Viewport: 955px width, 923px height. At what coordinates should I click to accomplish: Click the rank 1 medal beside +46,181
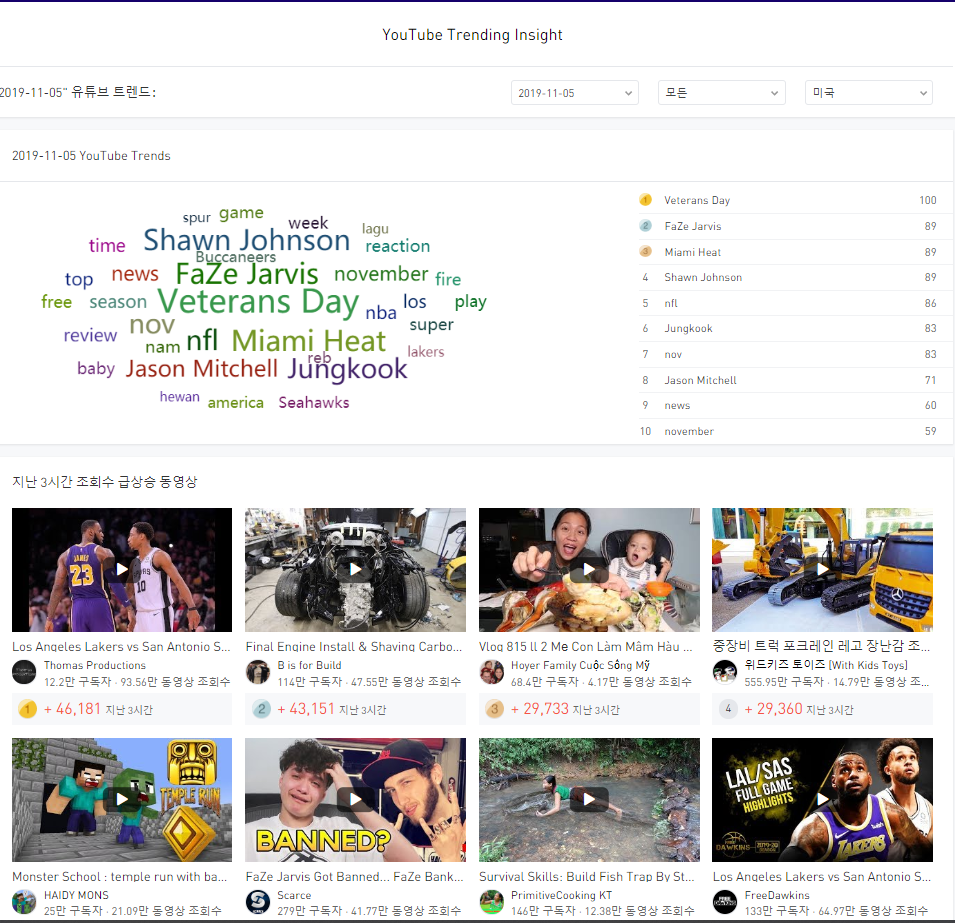point(27,709)
